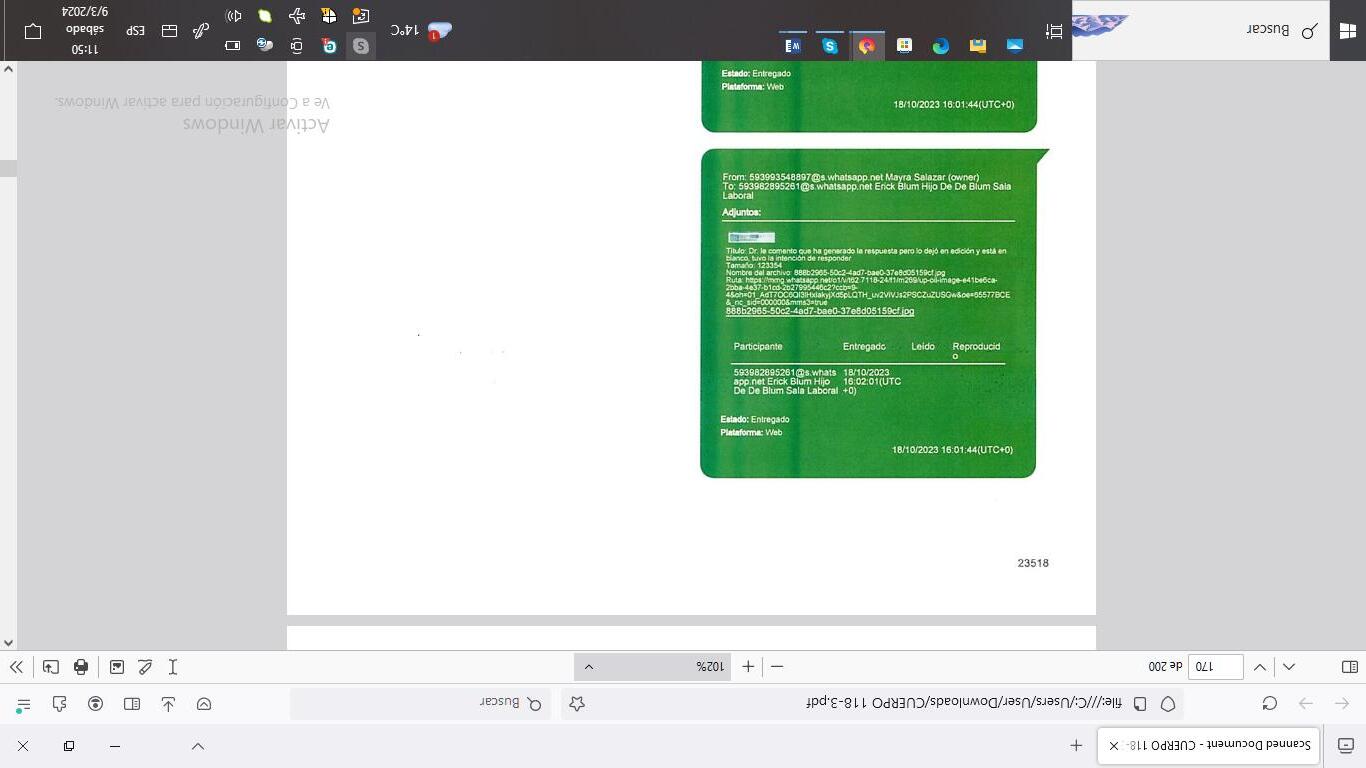Image resolution: width=1366 pixels, height=768 pixels.
Task: Open Microsoft Edge from the taskbar
Action: point(941,45)
